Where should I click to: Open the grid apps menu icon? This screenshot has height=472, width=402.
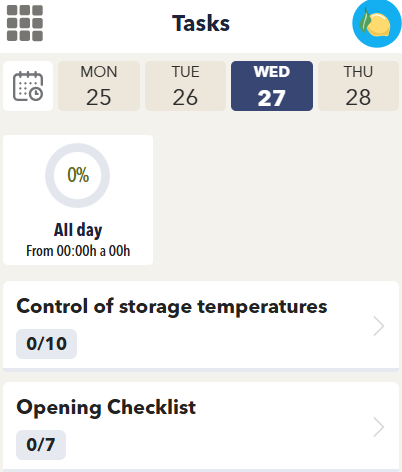[x=25, y=23]
